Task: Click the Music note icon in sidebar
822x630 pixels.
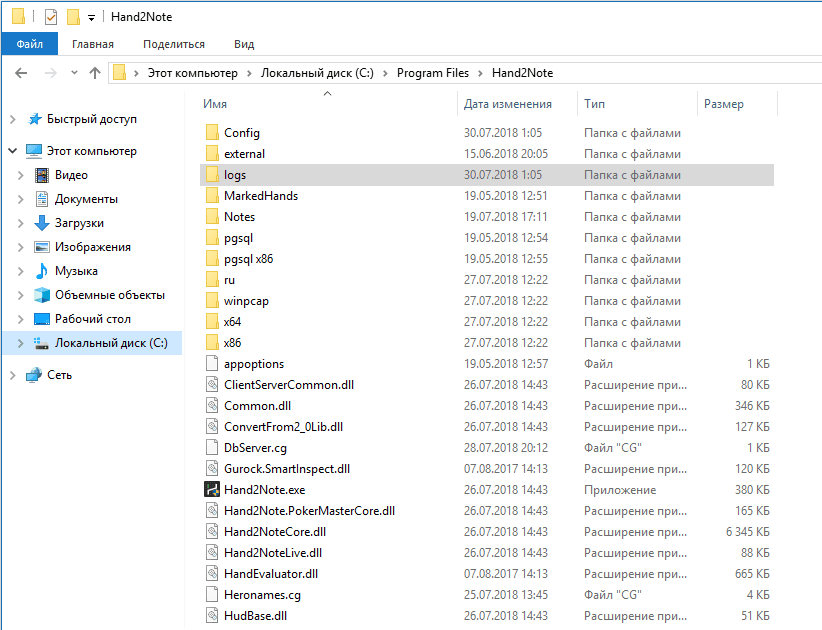Action: point(41,271)
